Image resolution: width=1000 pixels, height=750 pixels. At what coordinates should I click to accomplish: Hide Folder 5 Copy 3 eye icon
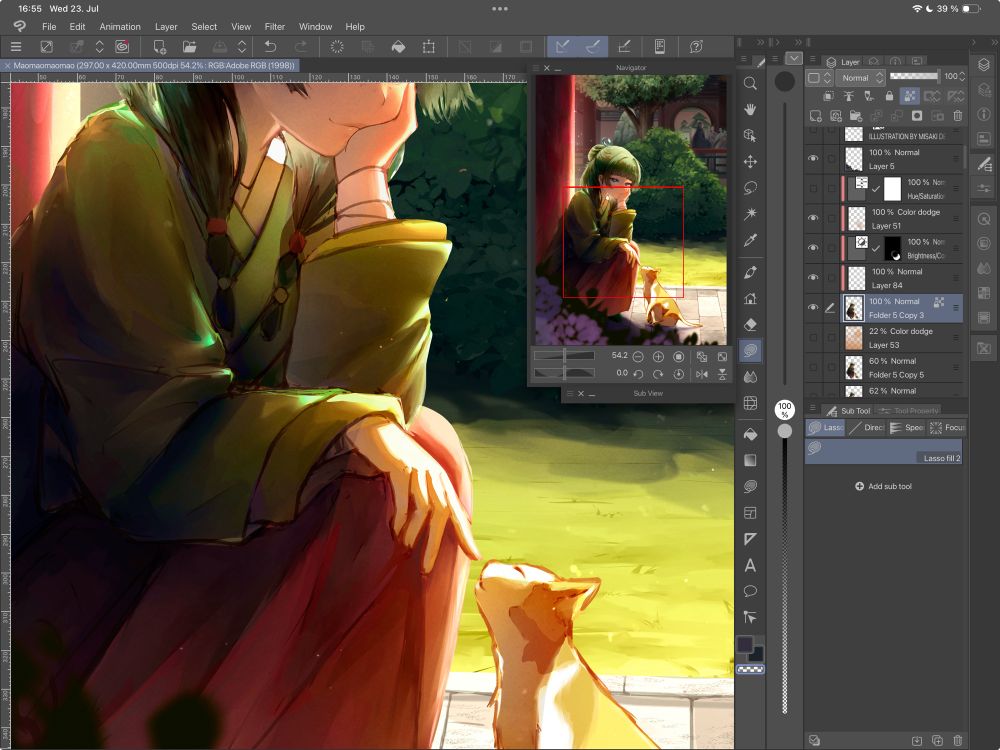tap(813, 307)
